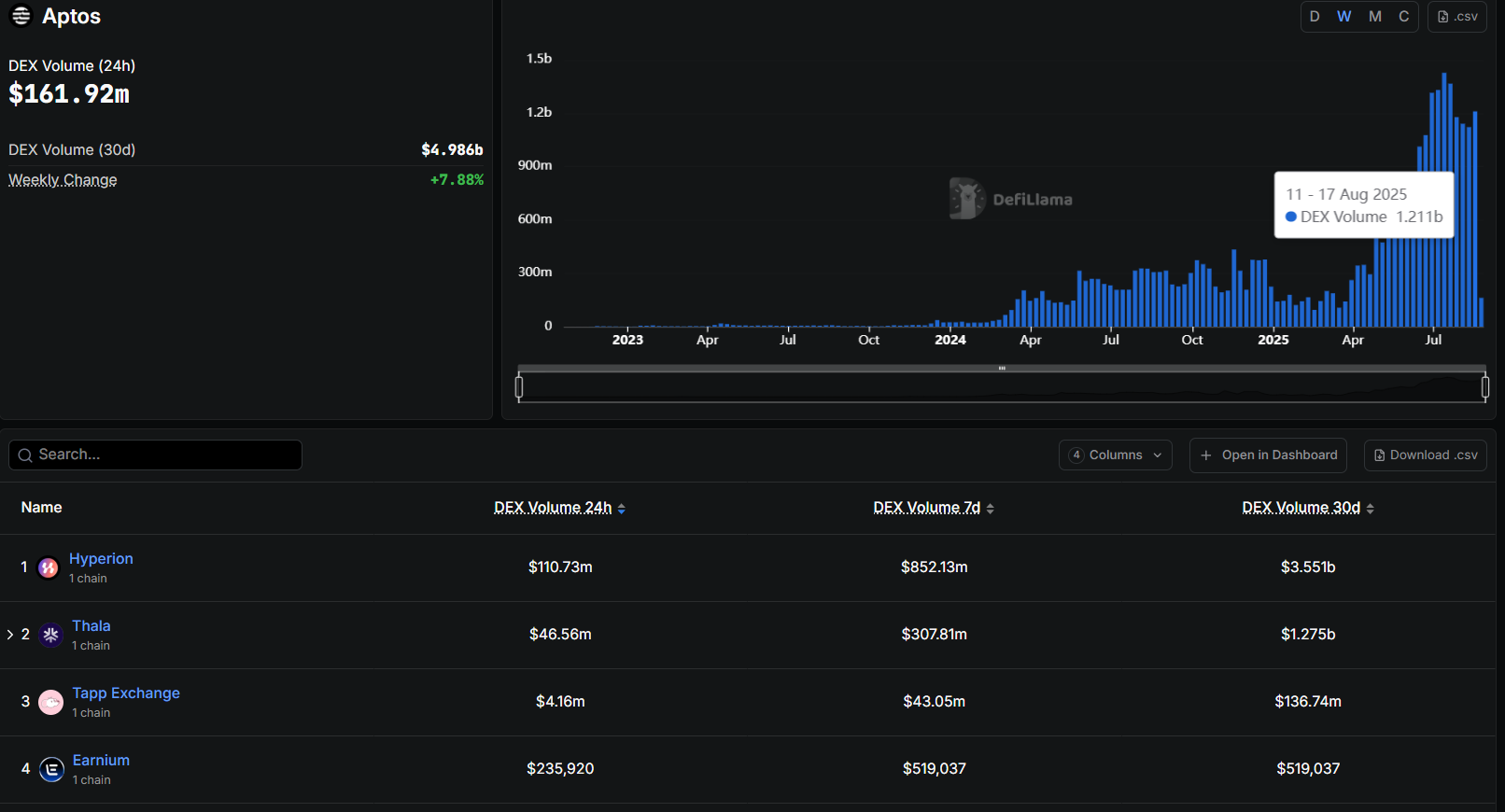Click the DEX Volume (24h) label
Screen dimensions: 1505x812
tap(72, 66)
